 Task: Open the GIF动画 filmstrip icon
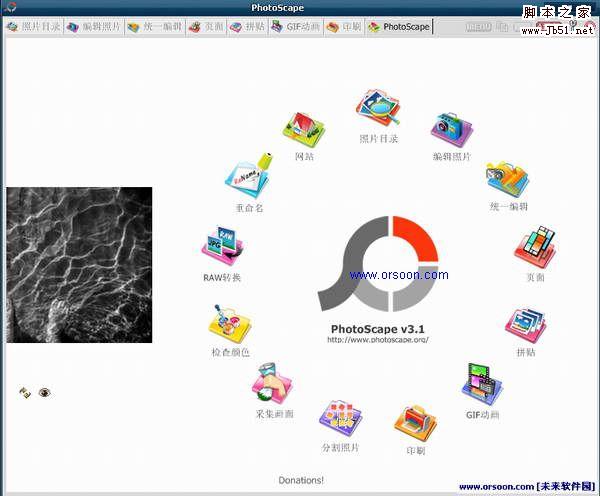(x=483, y=385)
